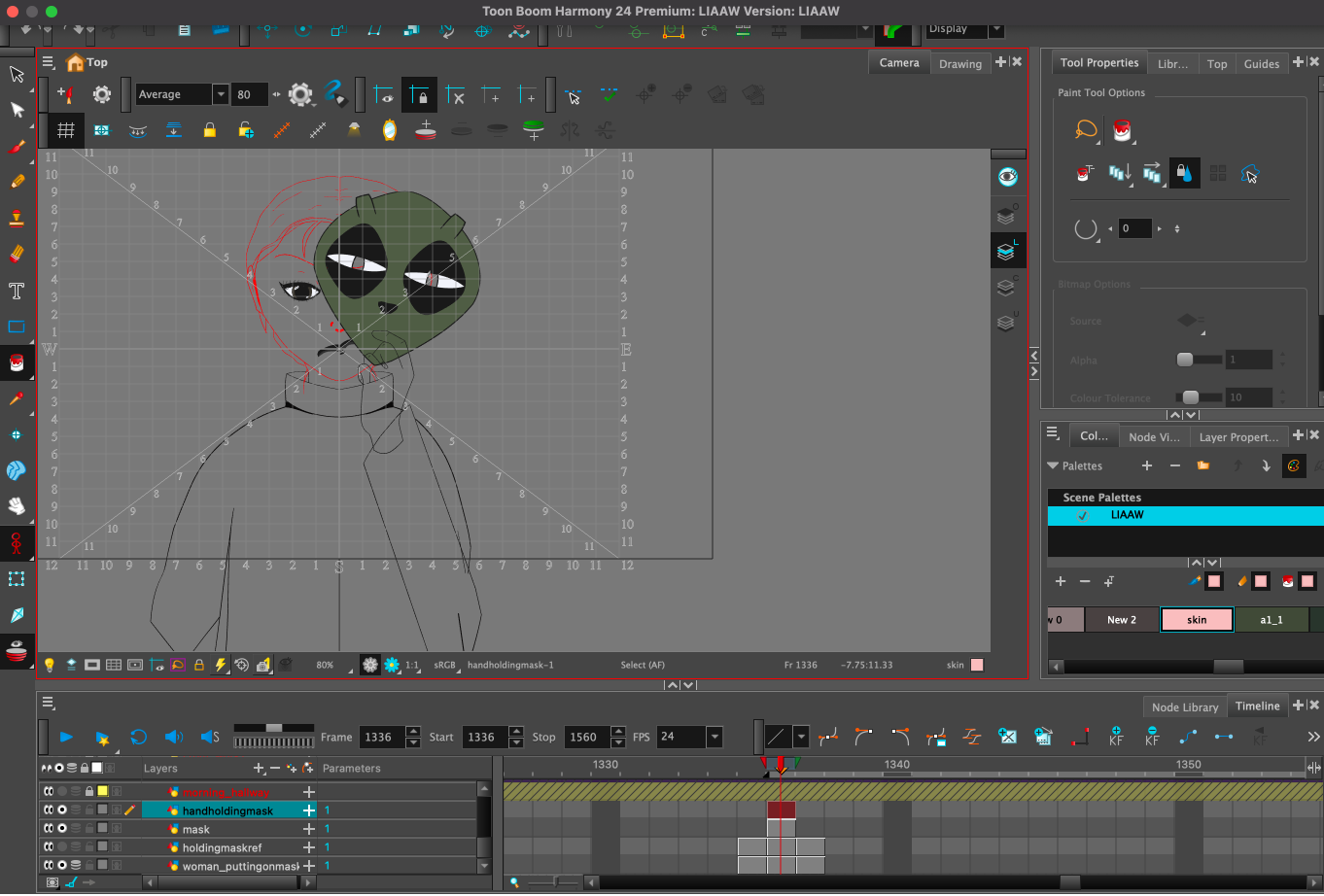Open the Library tab
This screenshot has height=896, width=1324.
[x=1173, y=64]
